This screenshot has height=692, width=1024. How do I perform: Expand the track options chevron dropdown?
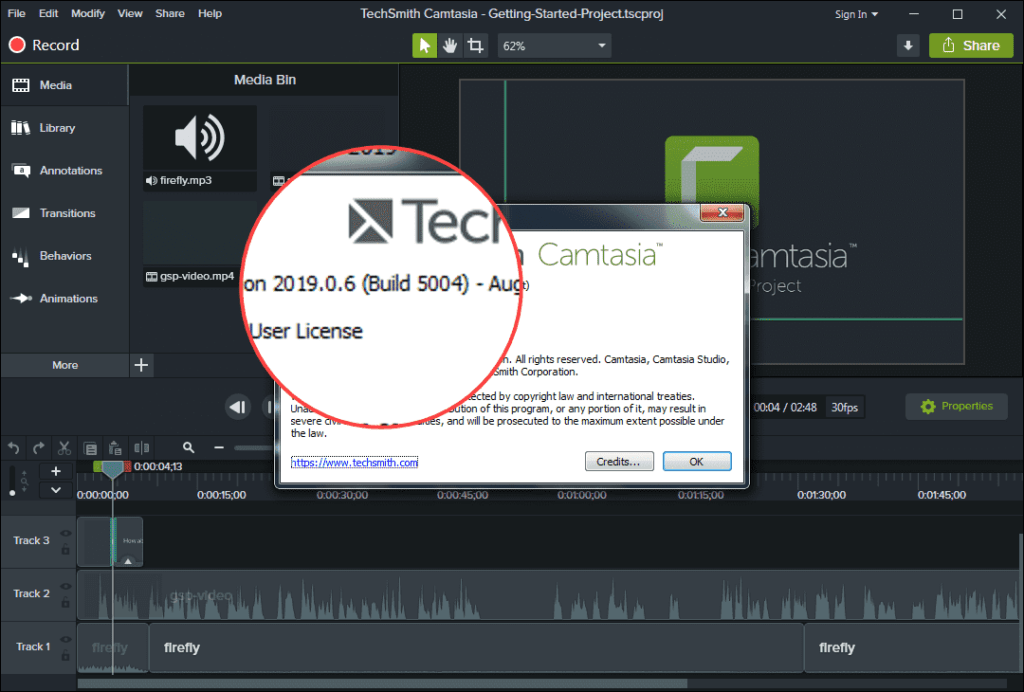pos(56,490)
